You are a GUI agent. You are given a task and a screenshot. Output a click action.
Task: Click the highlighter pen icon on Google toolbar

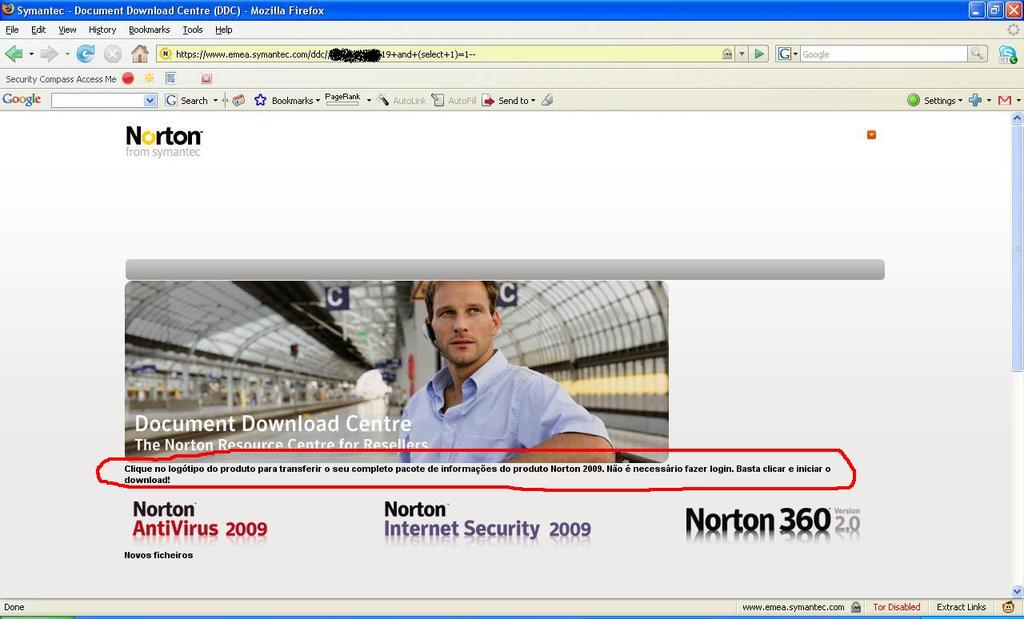click(548, 100)
